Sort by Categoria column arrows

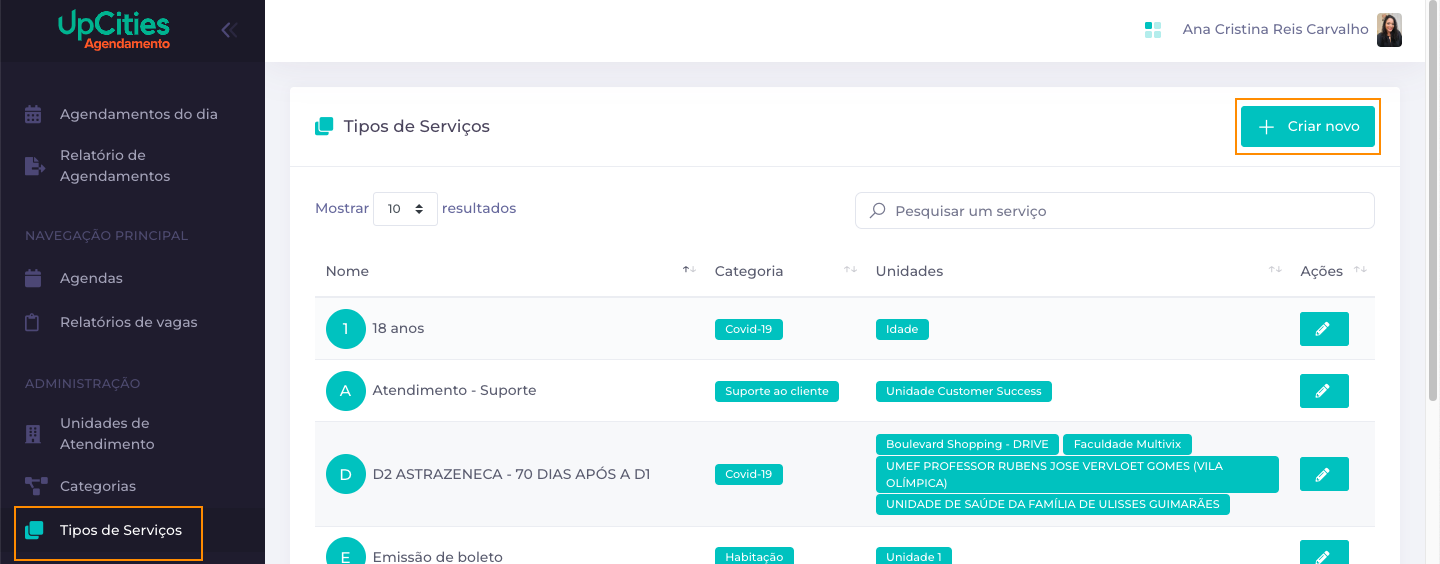pyautogui.click(x=850, y=270)
